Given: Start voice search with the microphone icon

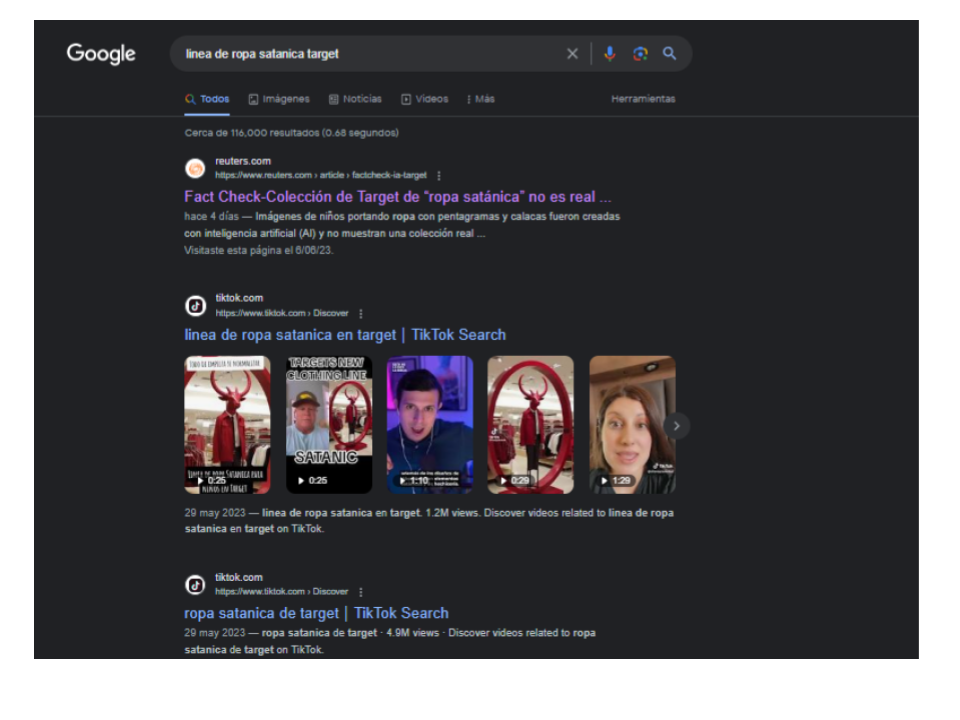Looking at the screenshot, I should pyautogui.click(x=609, y=54).
